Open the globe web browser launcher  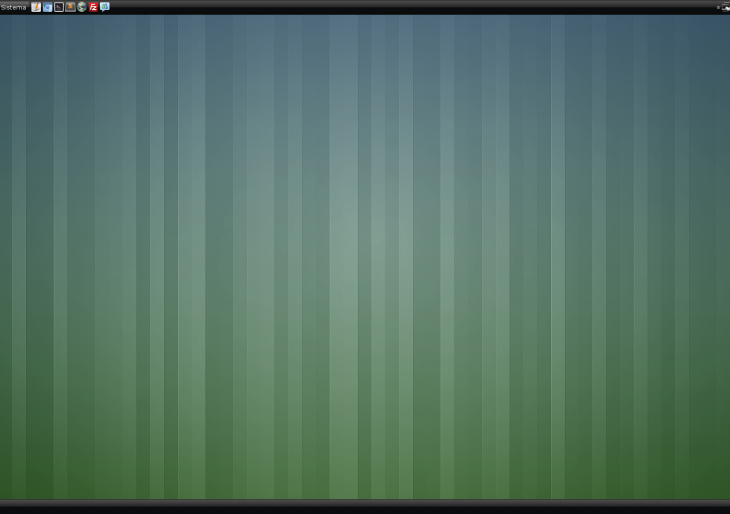tap(82, 7)
